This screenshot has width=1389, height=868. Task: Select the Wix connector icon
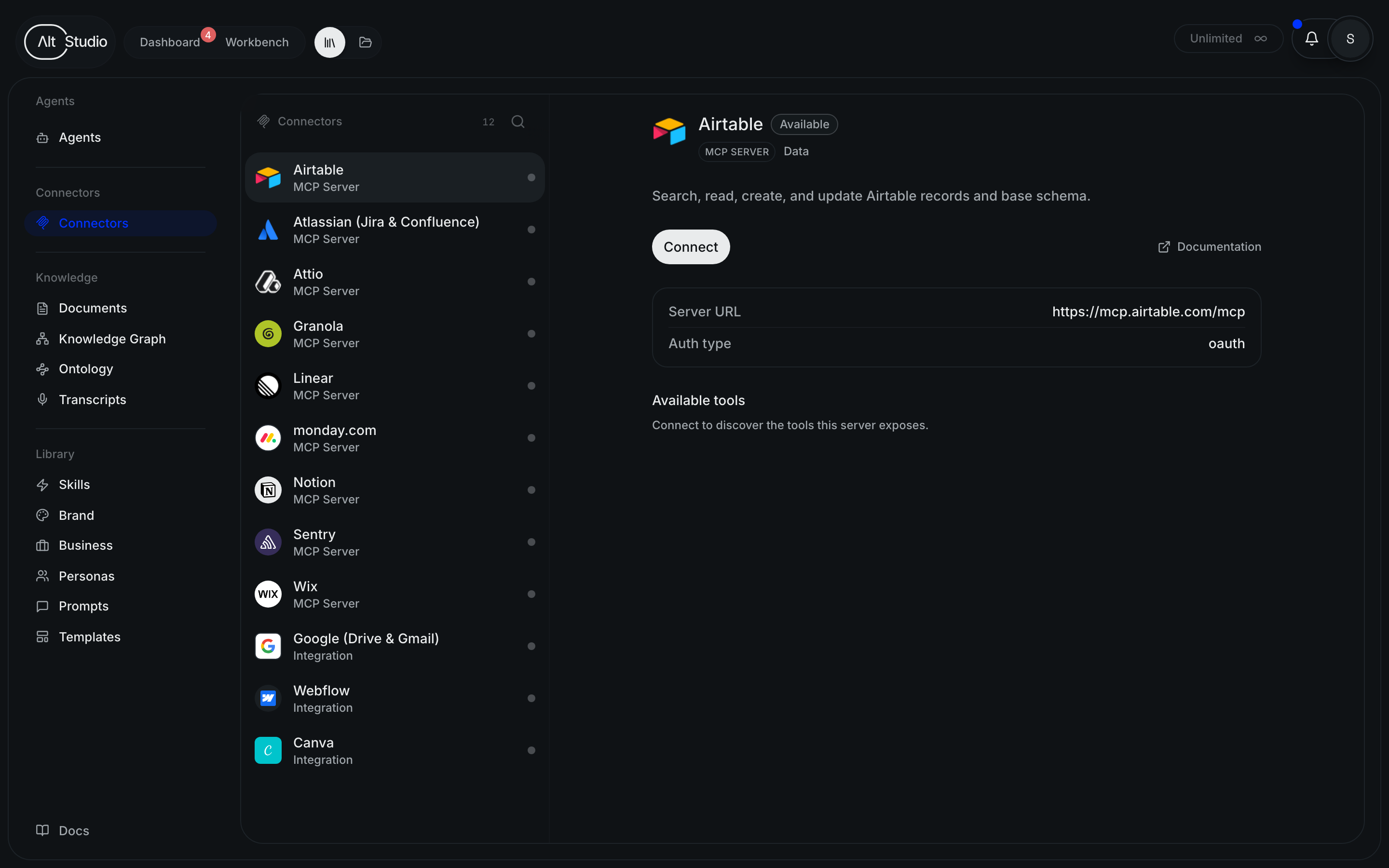(x=268, y=594)
